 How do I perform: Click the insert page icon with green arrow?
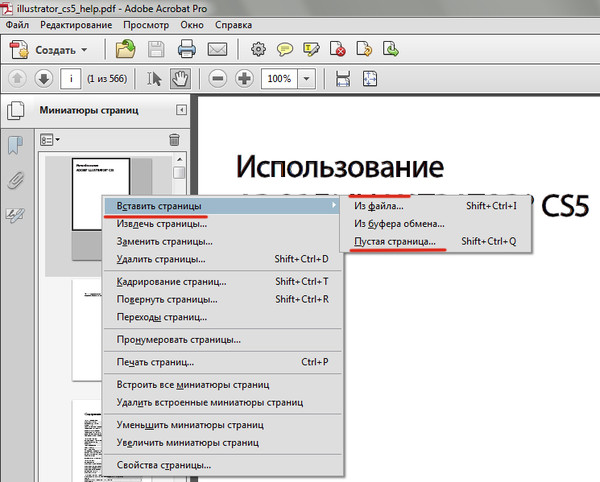click(x=391, y=49)
